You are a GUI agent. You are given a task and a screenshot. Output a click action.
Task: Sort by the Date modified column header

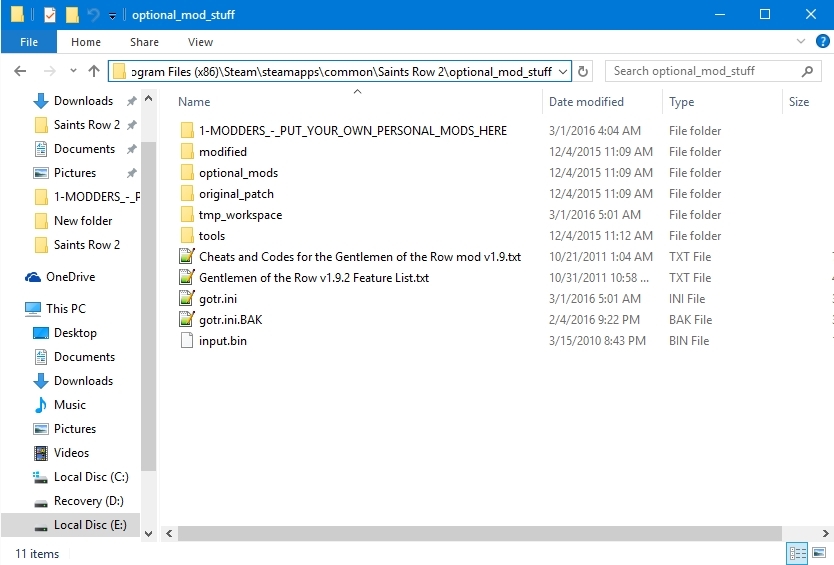pos(586,102)
